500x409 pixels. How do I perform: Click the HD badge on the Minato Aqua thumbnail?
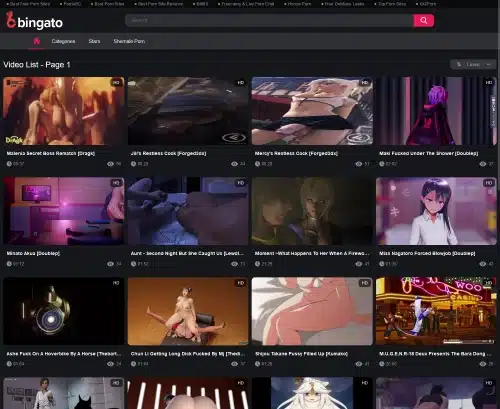click(116, 183)
